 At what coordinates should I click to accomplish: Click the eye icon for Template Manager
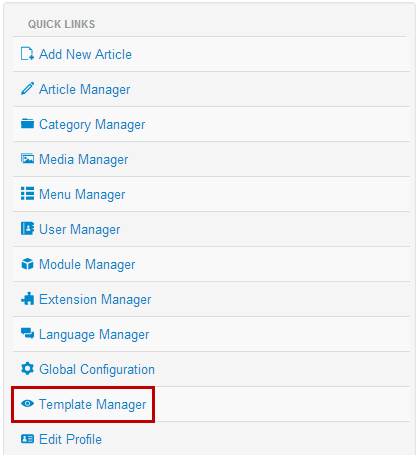[x=27, y=404]
